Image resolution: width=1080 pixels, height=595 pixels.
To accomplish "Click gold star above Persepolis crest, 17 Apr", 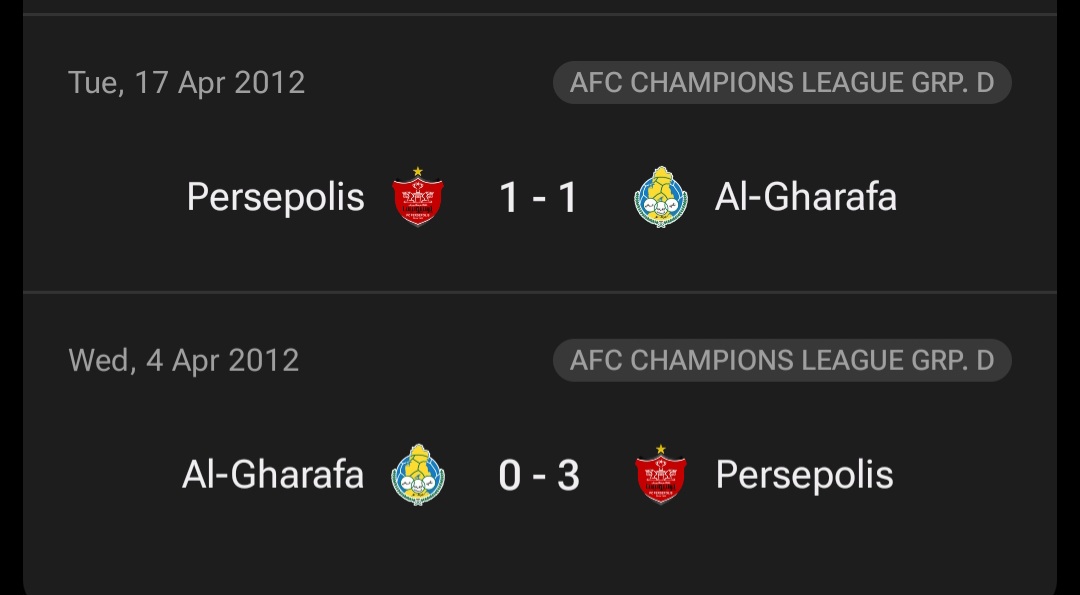I will click(417, 171).
